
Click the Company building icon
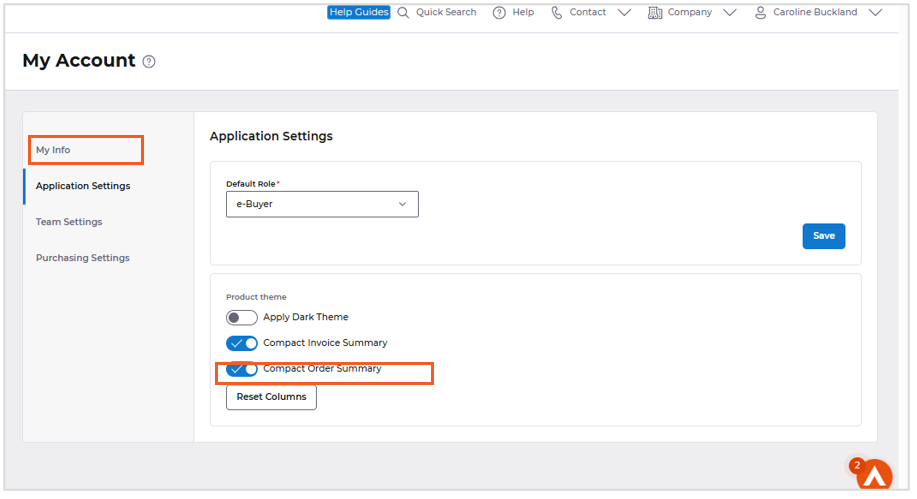coord(655,13)
